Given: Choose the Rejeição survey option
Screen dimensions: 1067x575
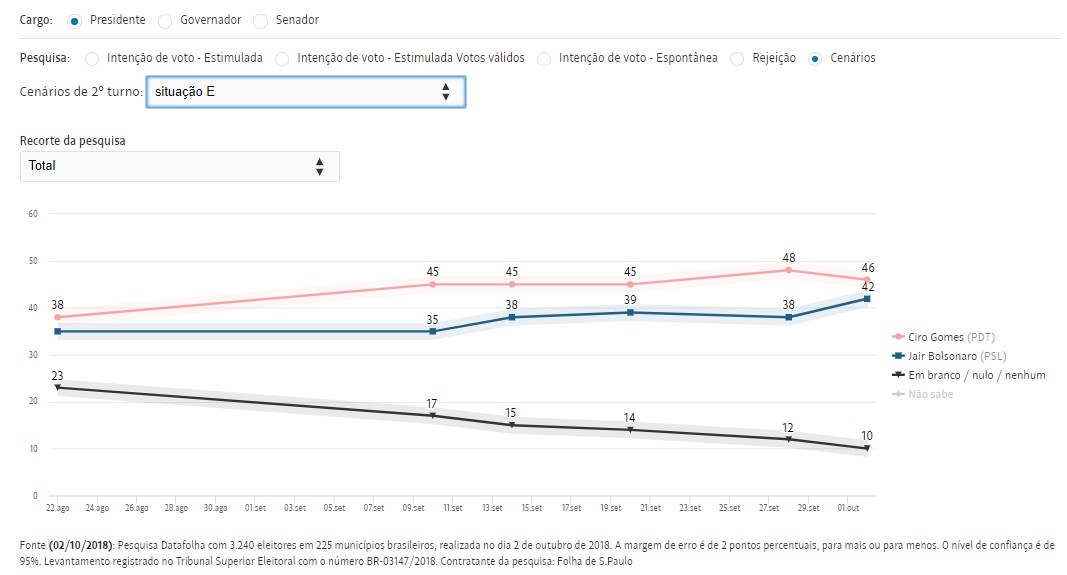Looking at the screenshot, I should point(736,59).
